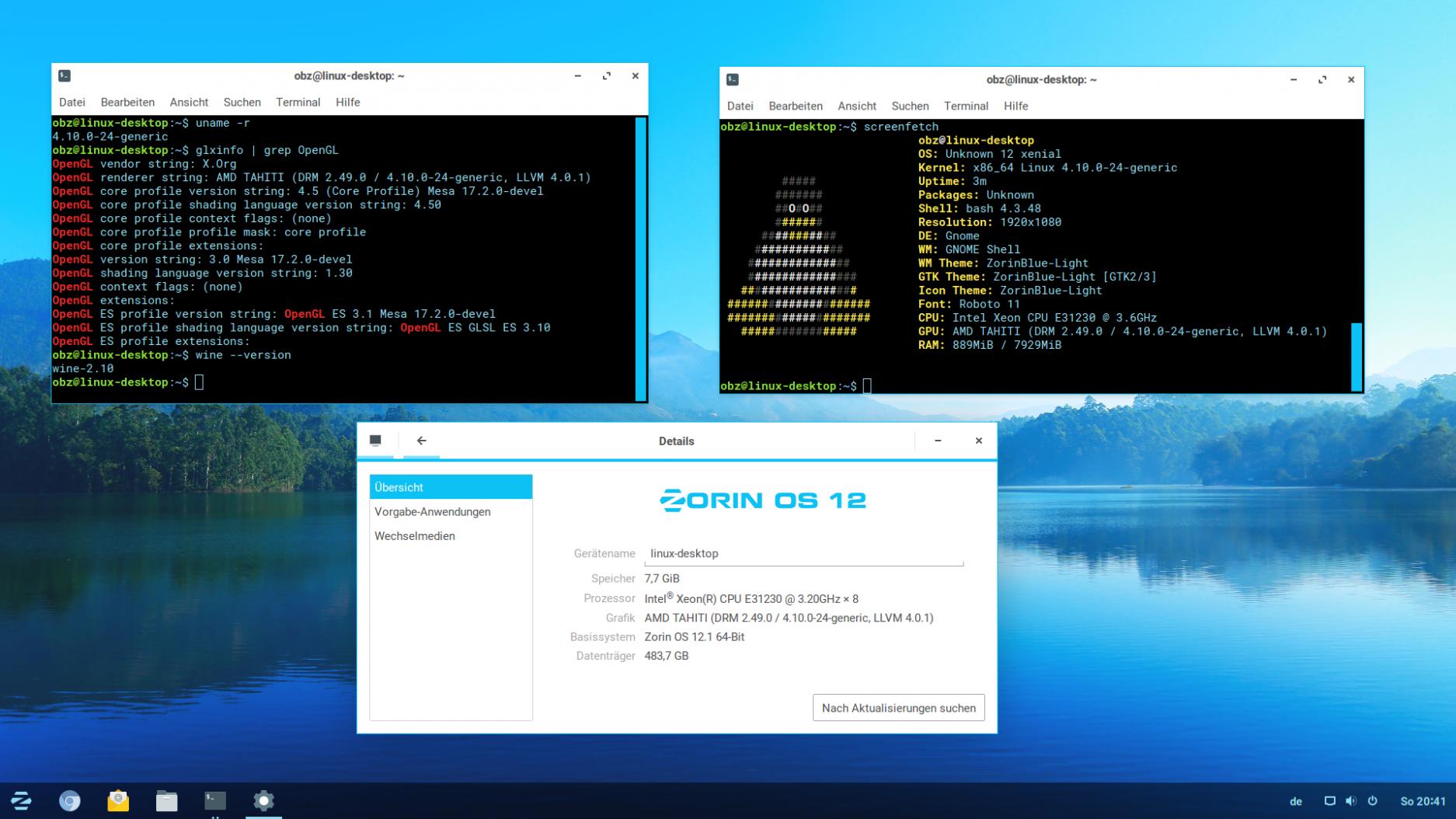Viewport: 1456px width, 819px height.
Task: Open Suchen menu in left terminal
Action: (242, 103)
